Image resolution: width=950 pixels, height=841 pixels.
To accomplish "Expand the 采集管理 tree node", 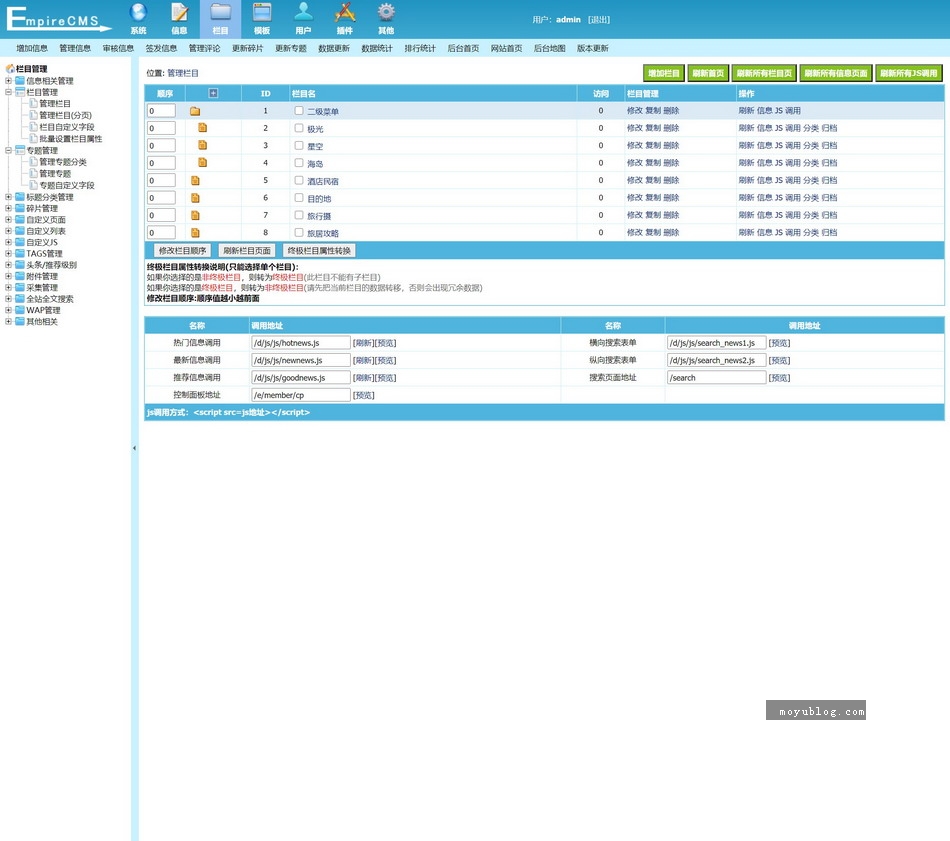I will (8, 287).
